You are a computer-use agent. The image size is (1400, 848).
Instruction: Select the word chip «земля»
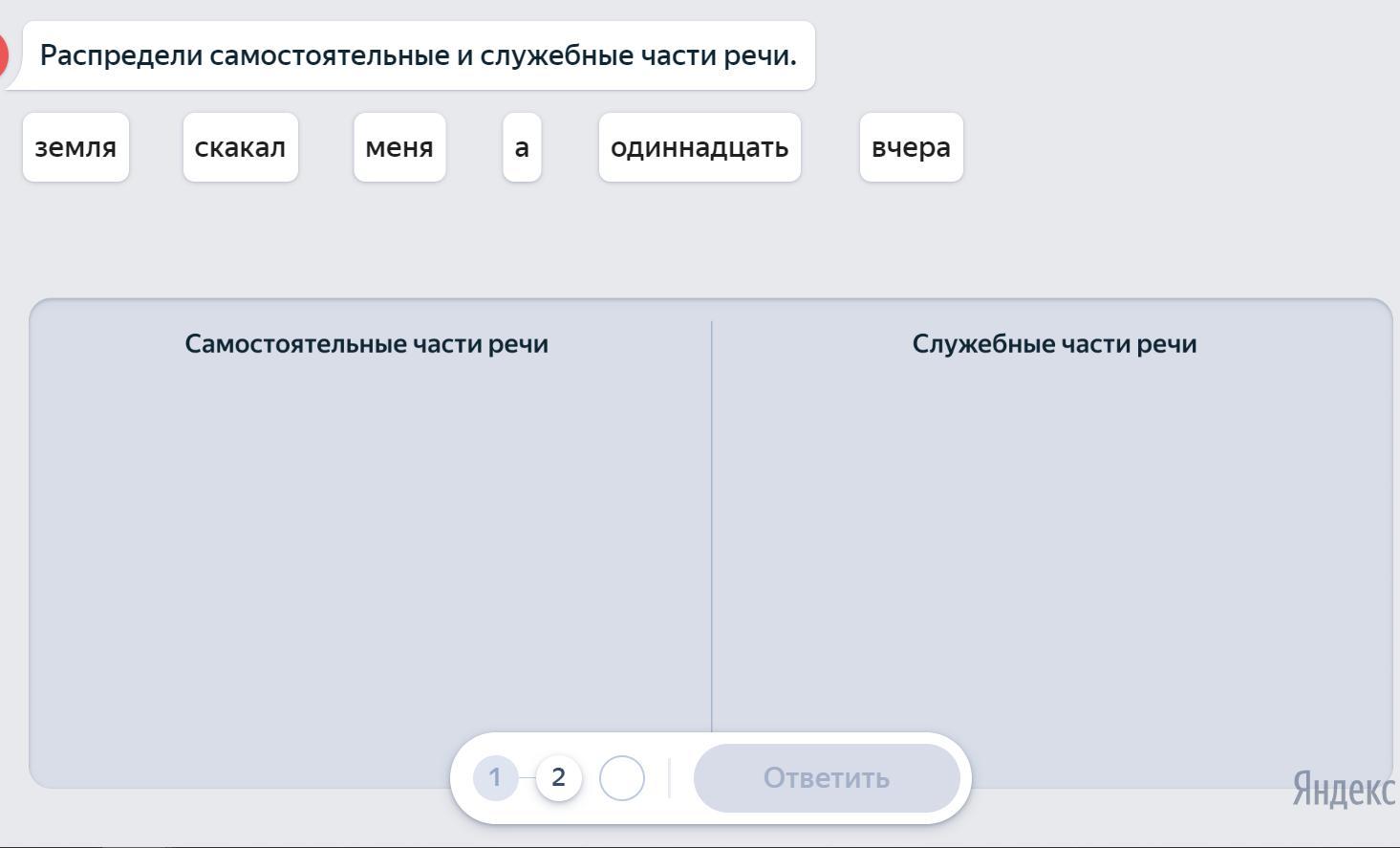pyautogui.click(x=75, y=147)
